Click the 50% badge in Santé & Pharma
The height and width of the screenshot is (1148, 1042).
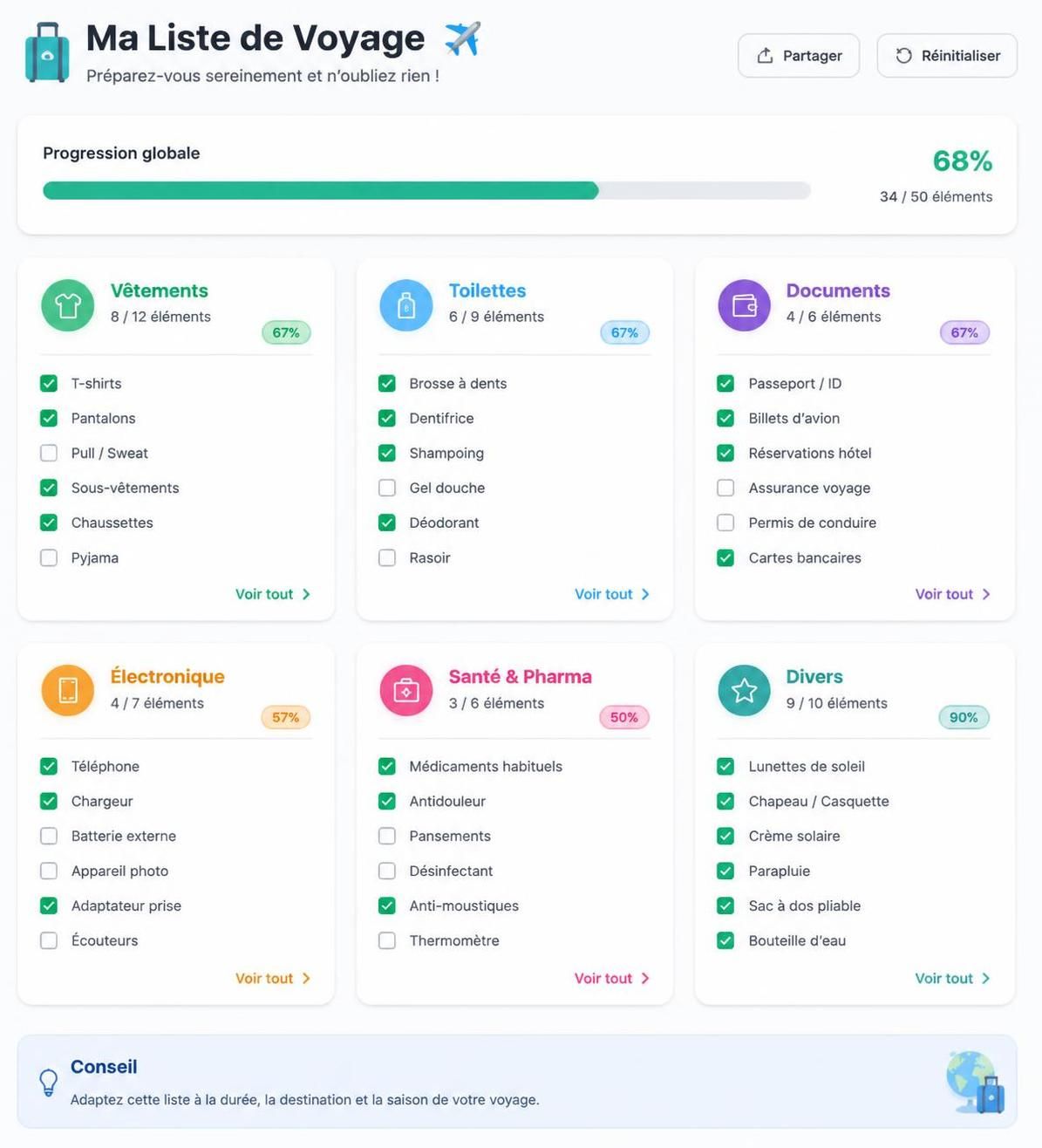click(624, 717)
